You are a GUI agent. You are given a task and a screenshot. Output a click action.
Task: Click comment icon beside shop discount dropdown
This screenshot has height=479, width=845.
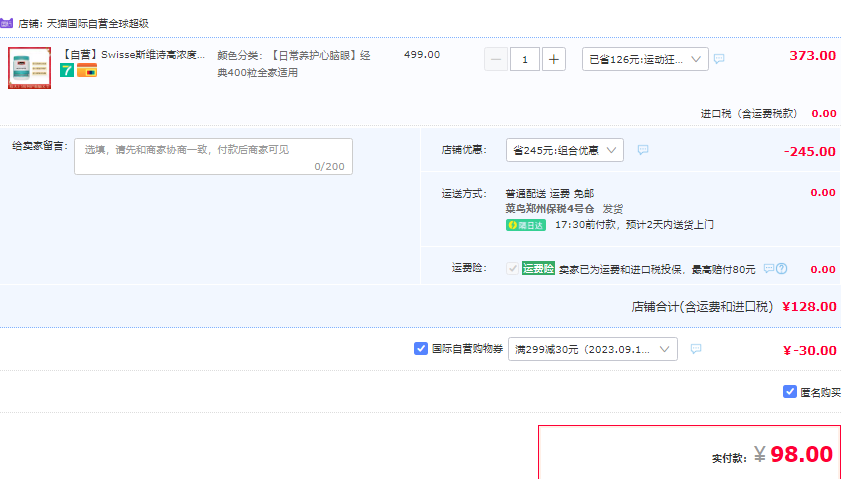[x=643, y=149]
